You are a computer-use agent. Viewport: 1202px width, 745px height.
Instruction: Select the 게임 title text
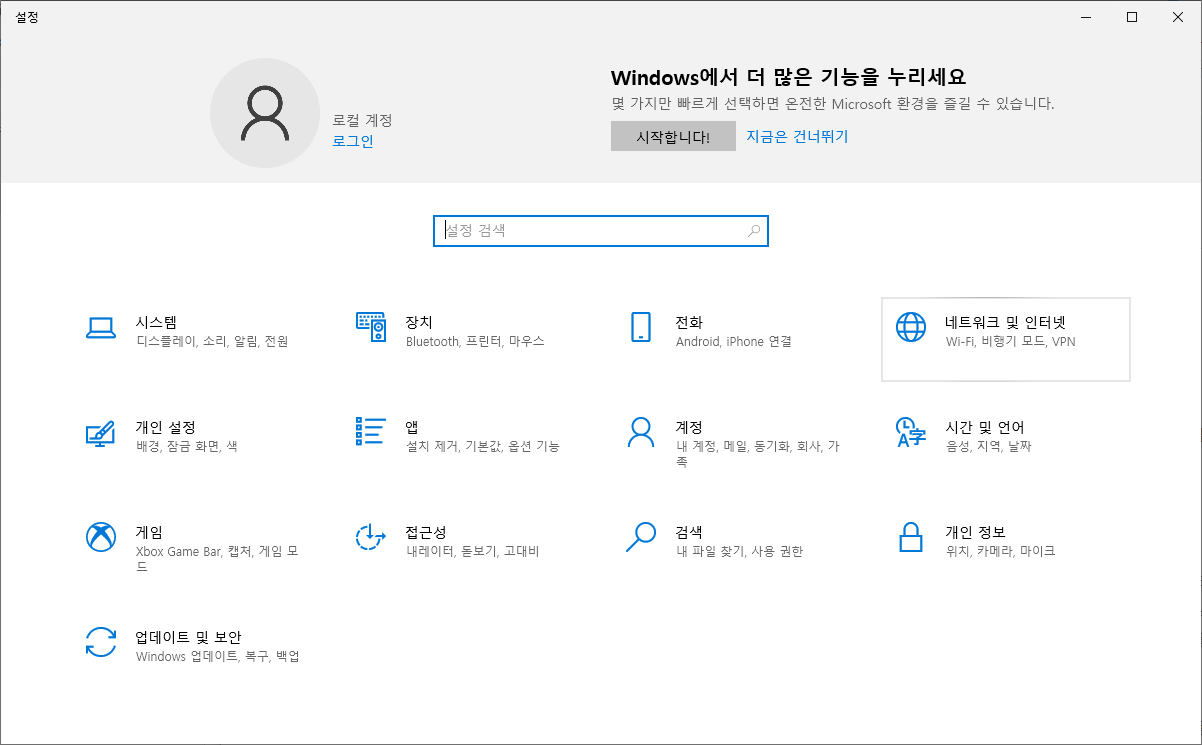(149, 532)
